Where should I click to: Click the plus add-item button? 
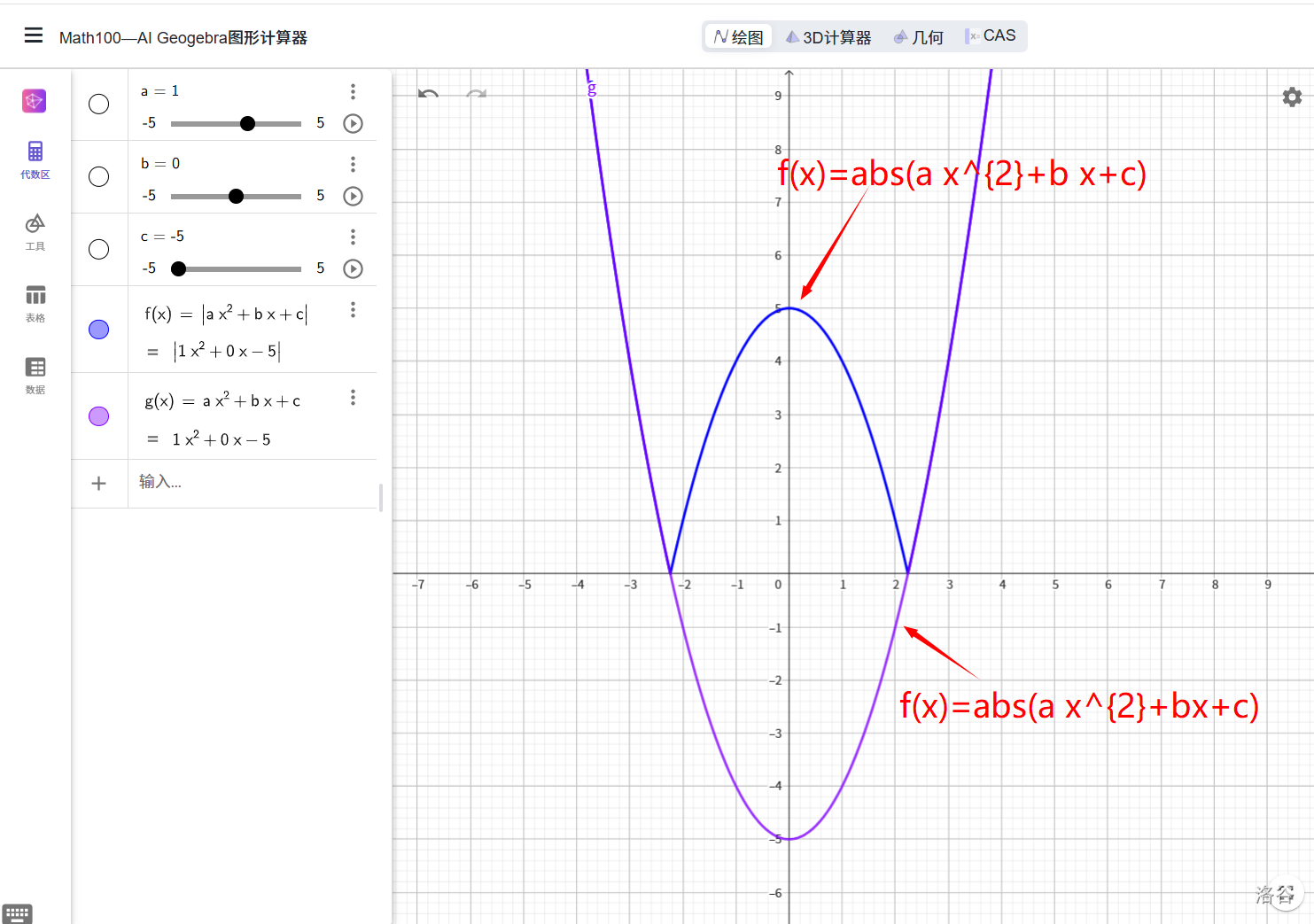[99, 484]
